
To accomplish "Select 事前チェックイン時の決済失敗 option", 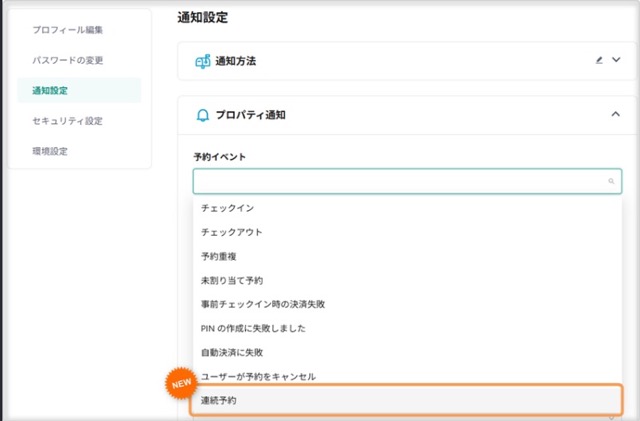I will [407, 304].
